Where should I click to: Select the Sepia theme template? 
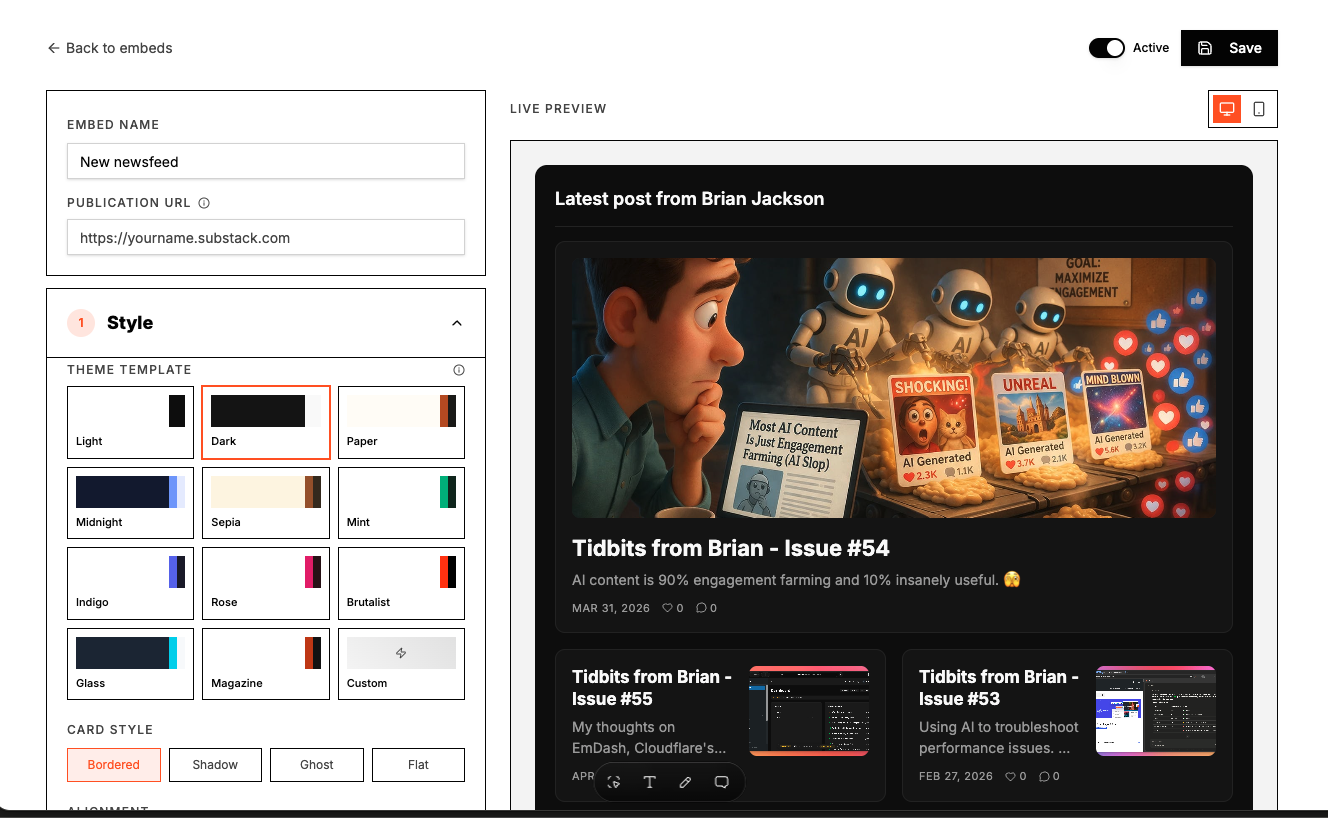[x=266, y=503]
